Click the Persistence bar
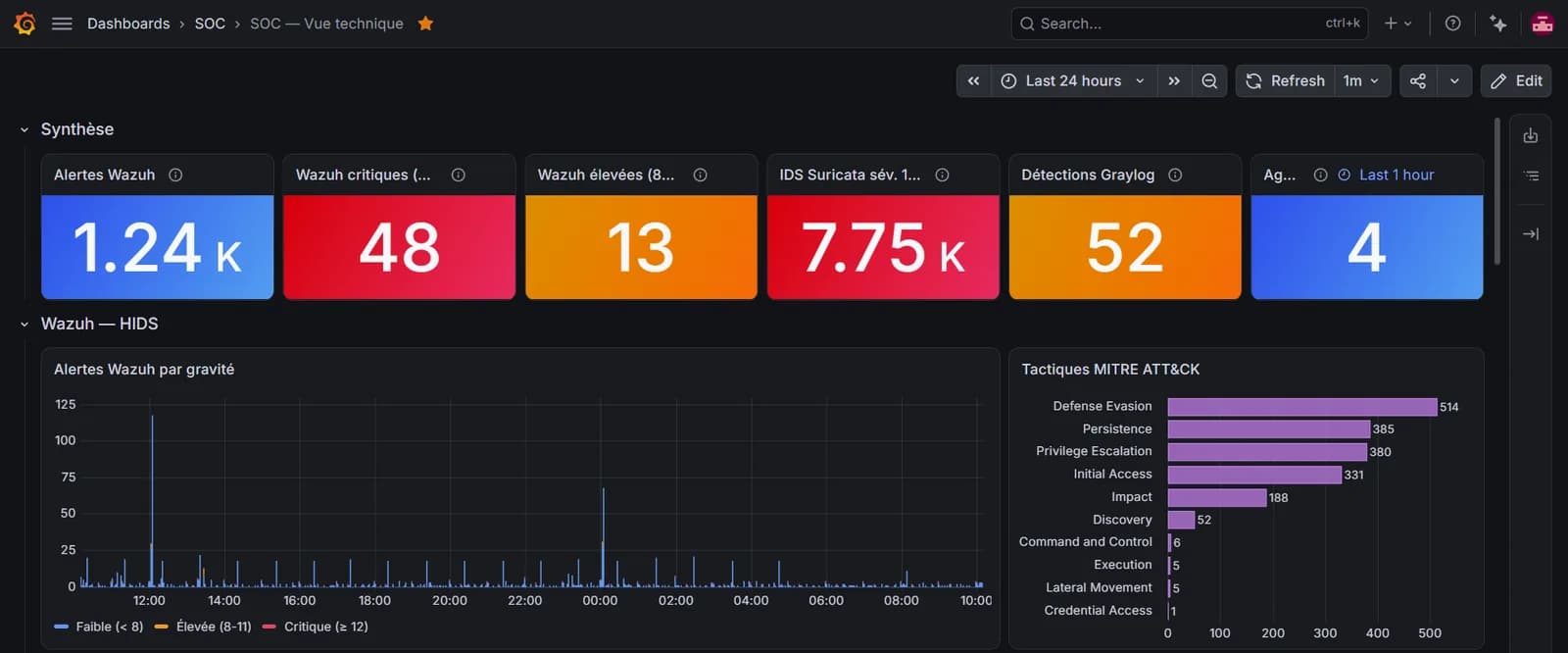Viewport: 1568px width, 653px height. click(x=1269, y=429)
